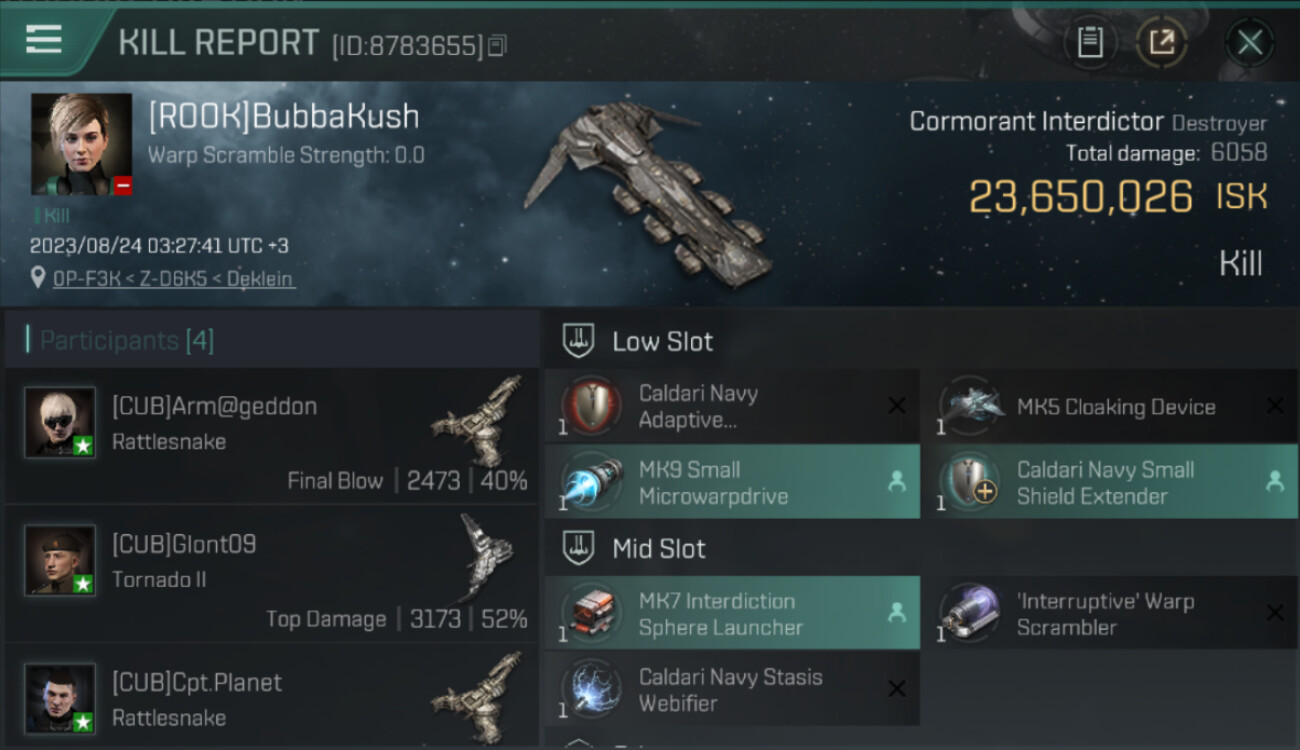
Task: Open the hamburger menu at top left
Action: click(44, 40)
